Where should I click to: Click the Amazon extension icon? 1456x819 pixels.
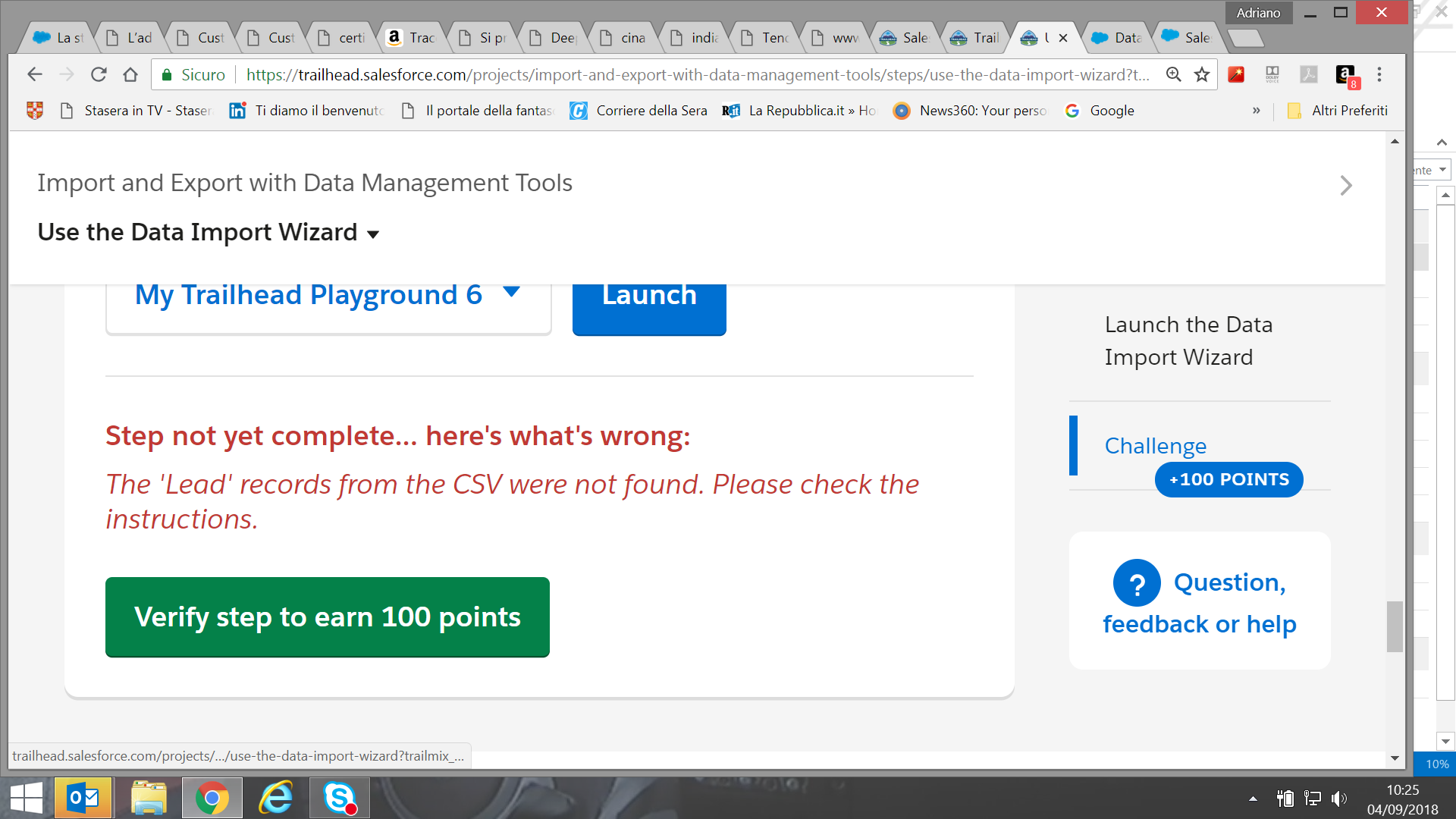pyautogui.click(x=1345, y=74)
